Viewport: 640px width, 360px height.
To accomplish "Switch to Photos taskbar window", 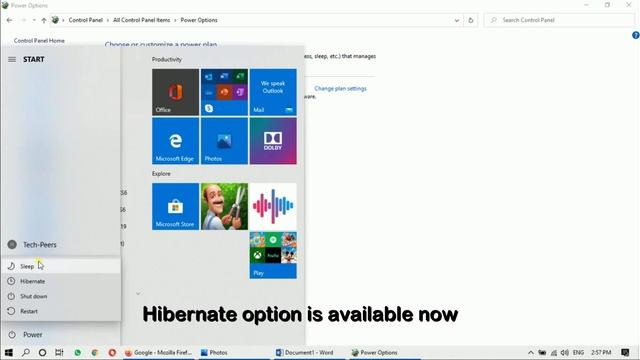I will click(233, 352).
